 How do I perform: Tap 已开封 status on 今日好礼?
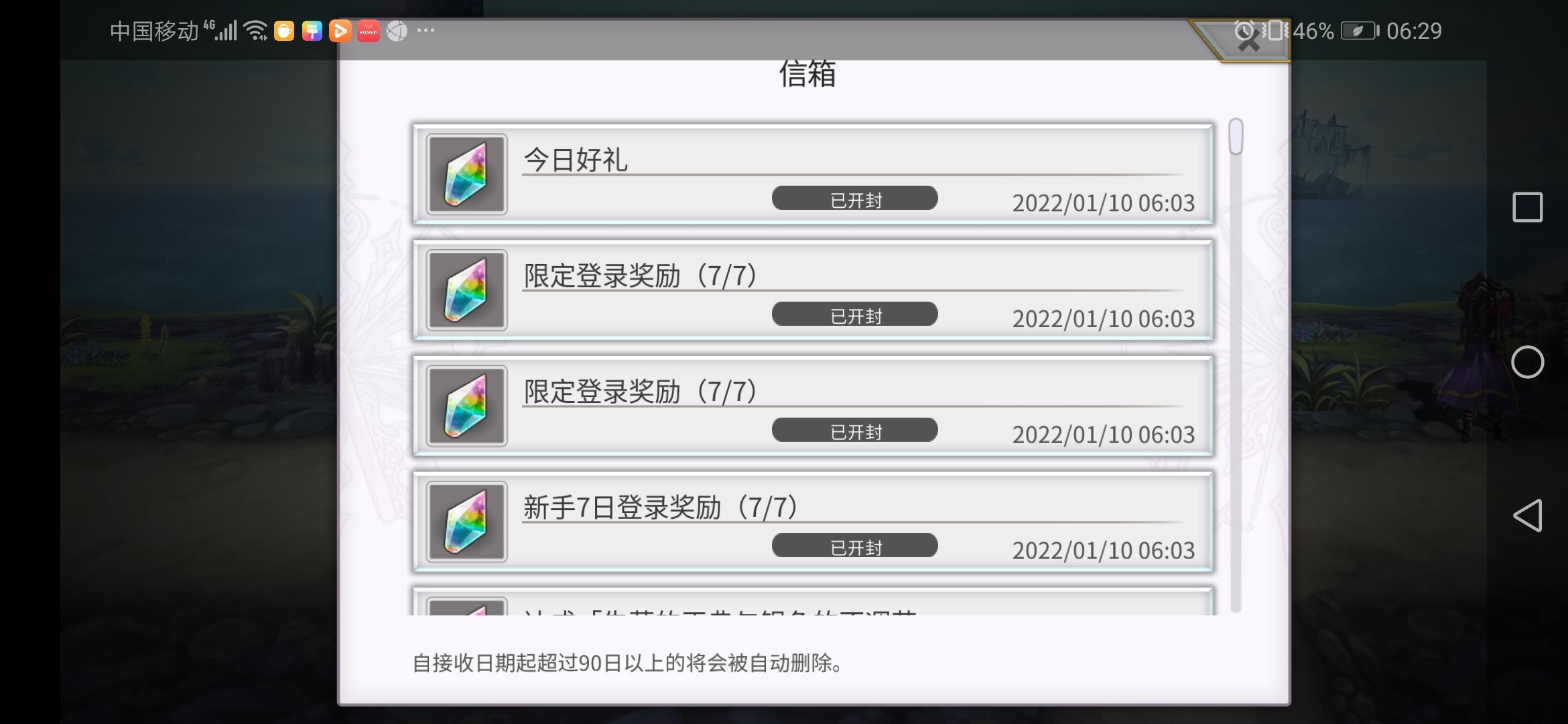854,198
